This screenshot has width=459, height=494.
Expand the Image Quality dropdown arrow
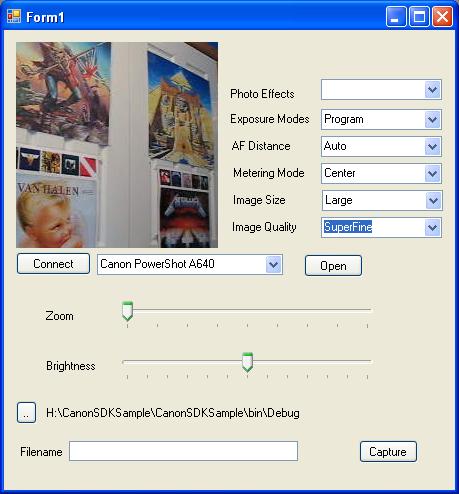click(433, 228)
